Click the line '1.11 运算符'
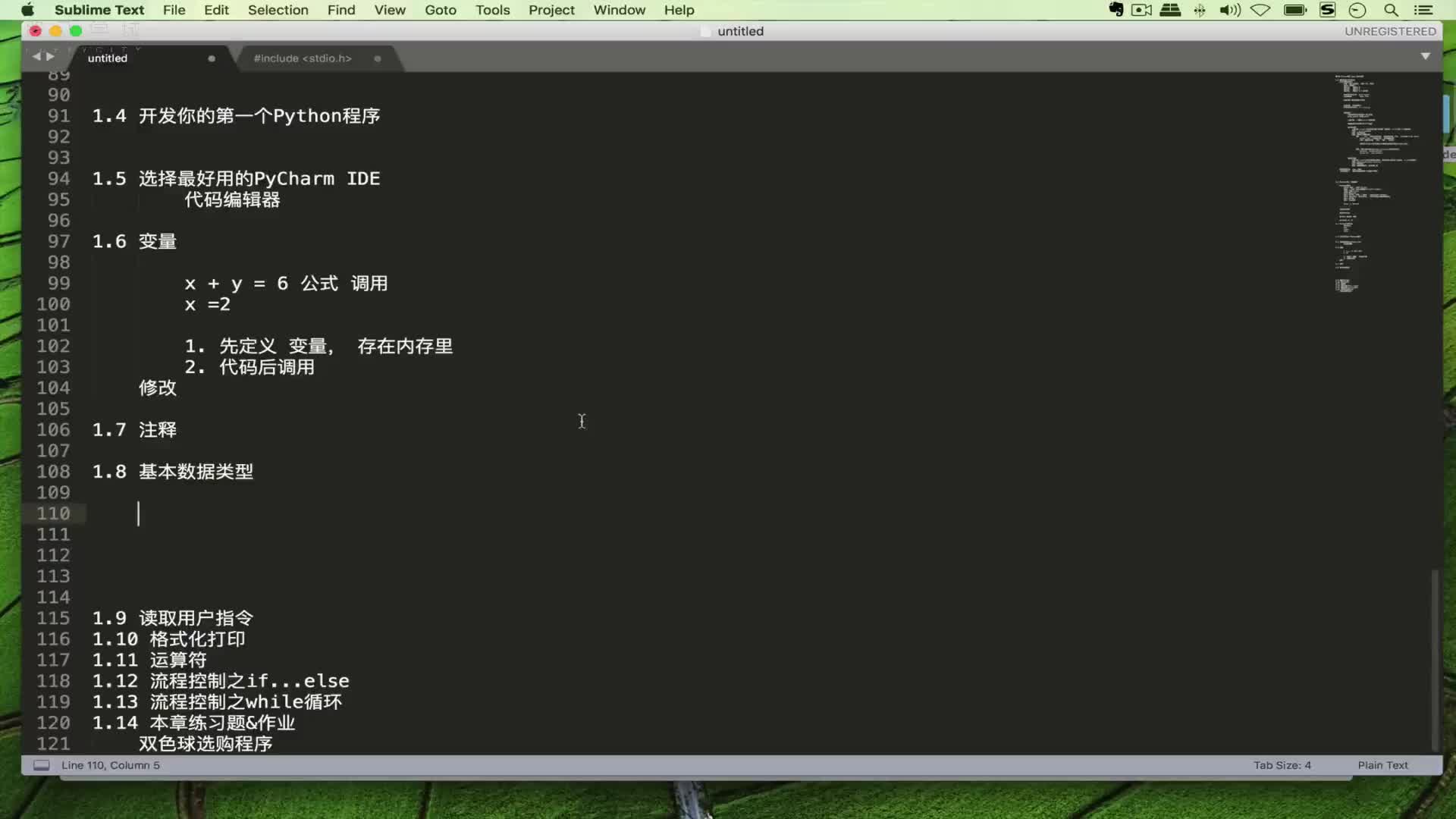The image size is (1456, 819). point(149,661)
